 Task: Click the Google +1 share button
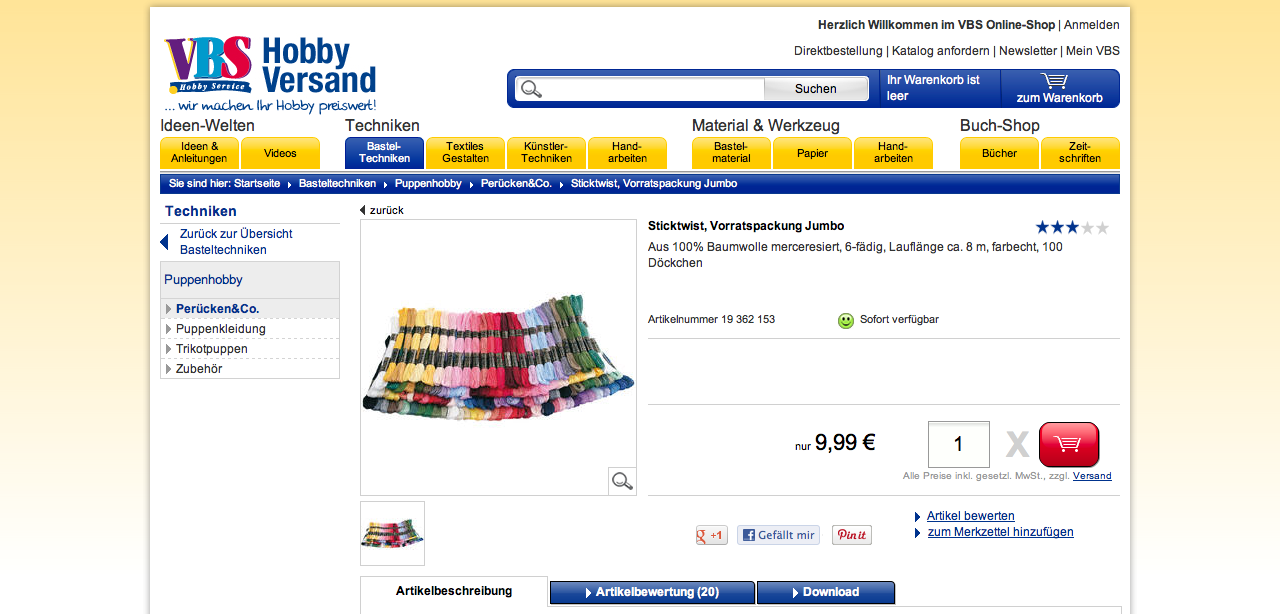(x=712, y=535)
